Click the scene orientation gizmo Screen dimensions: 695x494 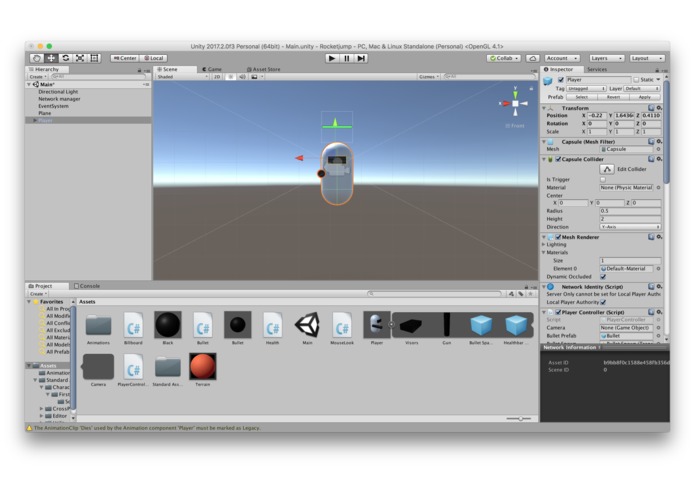coord(515,103)
